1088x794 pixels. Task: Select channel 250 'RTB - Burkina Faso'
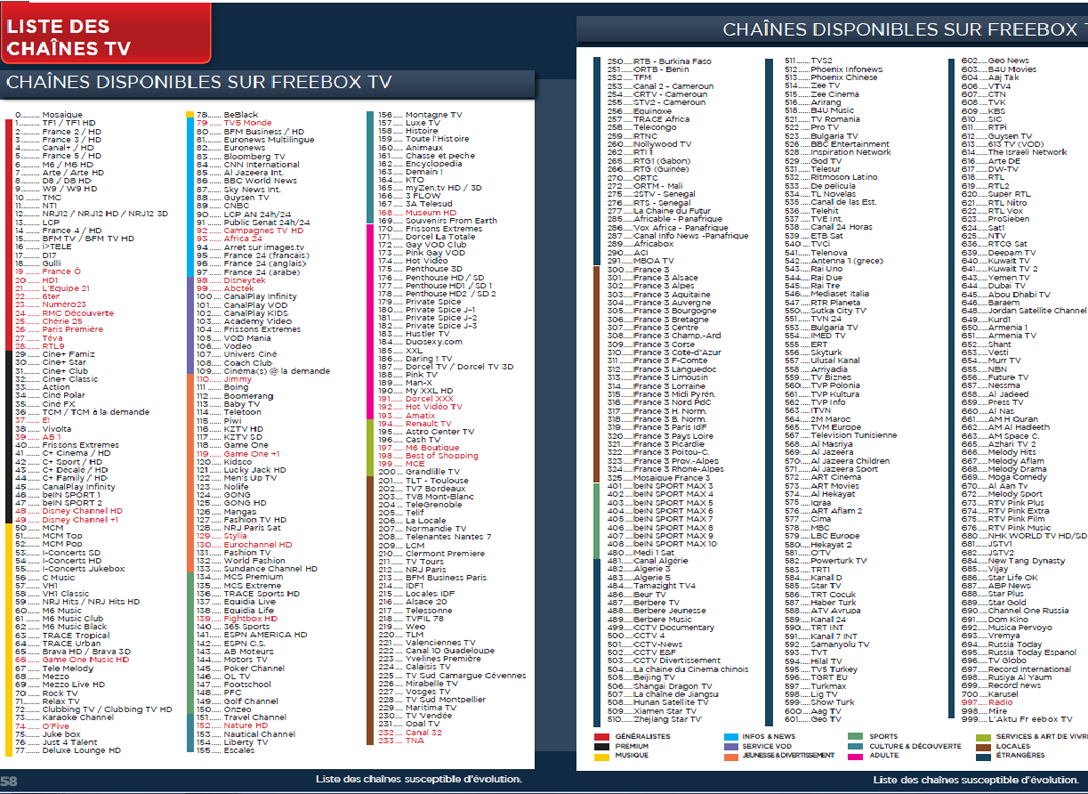point(659,62)
